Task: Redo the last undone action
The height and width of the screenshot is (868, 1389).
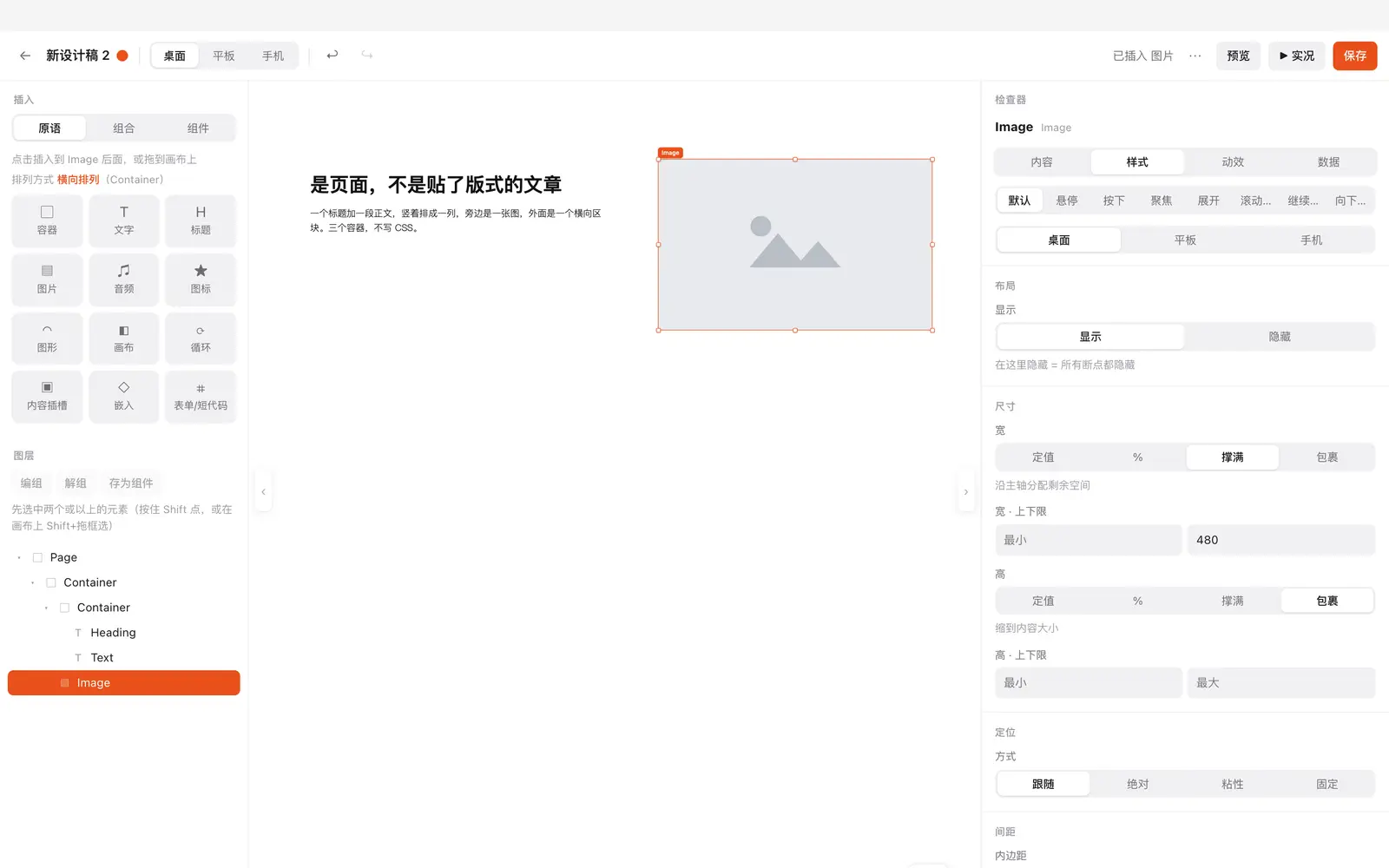Action: click(367, 55)
